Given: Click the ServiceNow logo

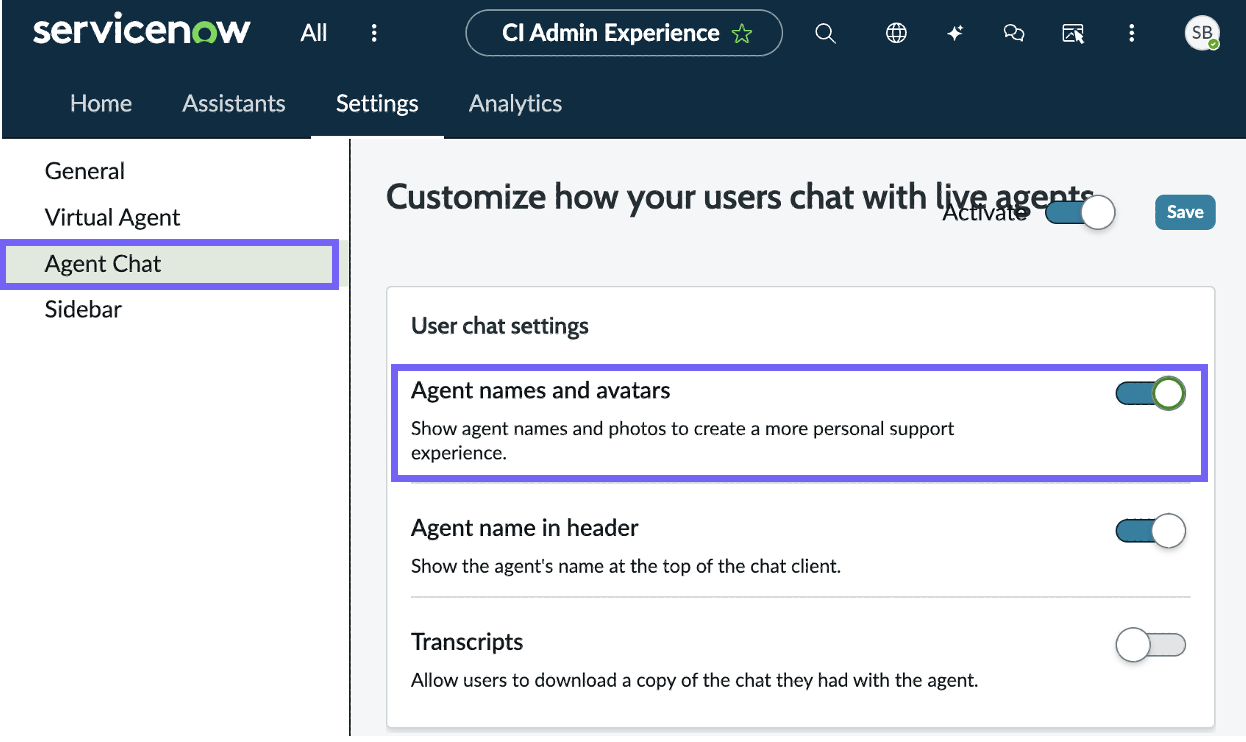Looking at the screenshot, I should [141, 31].
